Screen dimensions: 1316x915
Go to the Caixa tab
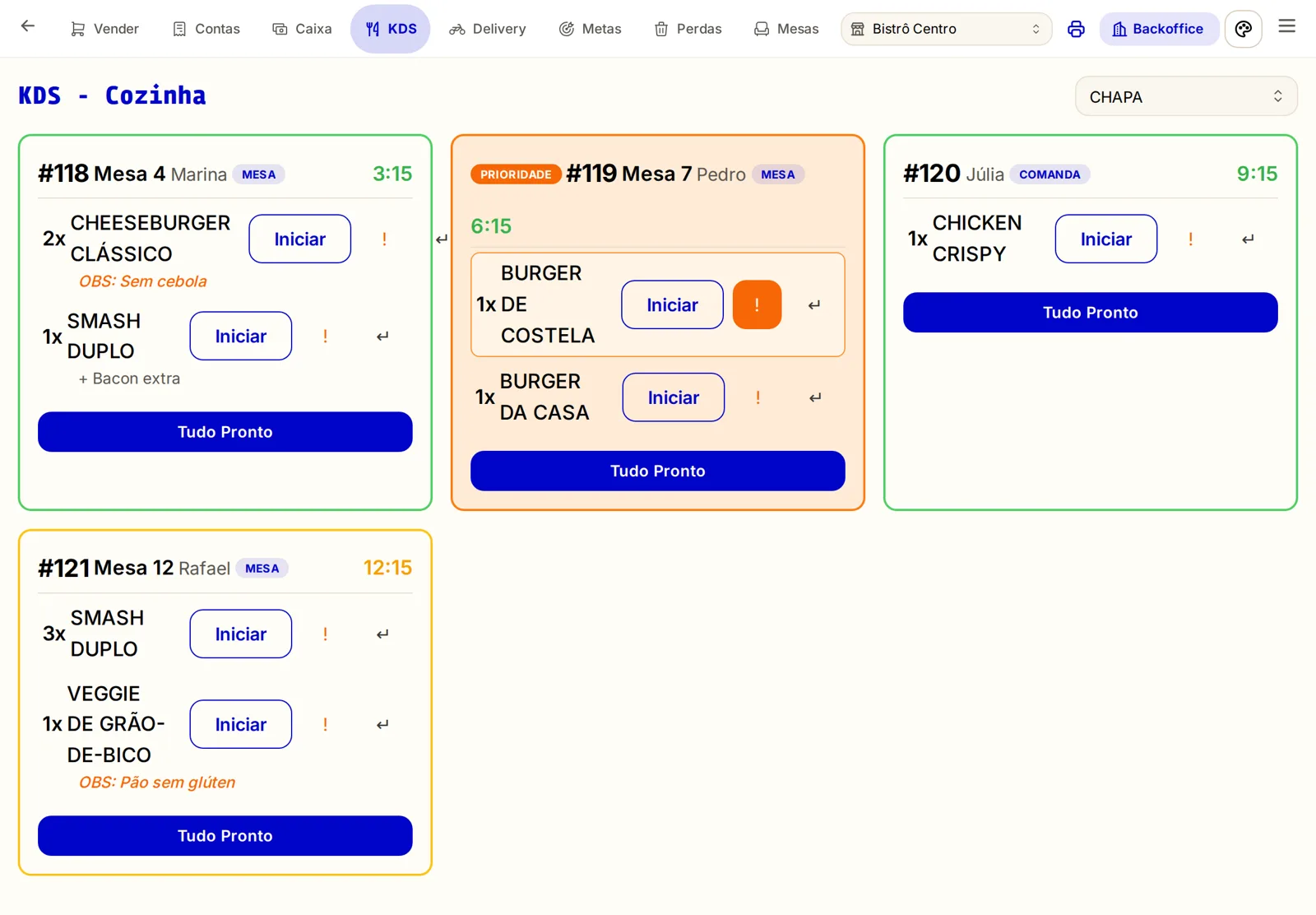tap(303, 30)
